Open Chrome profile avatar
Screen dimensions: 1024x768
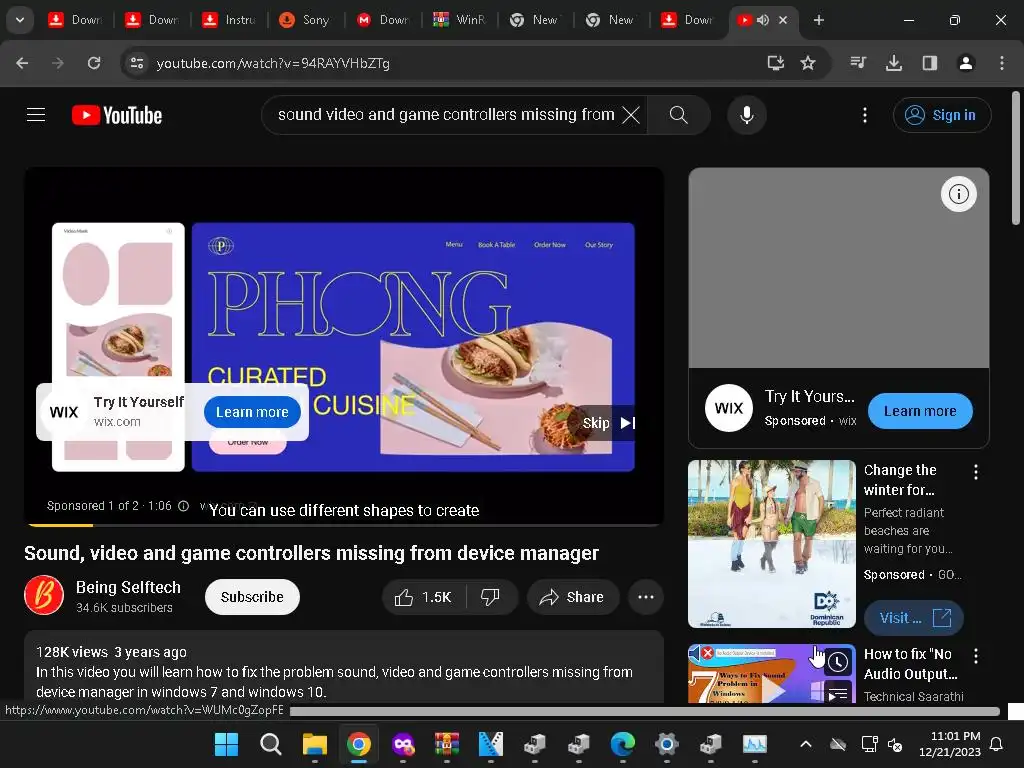point(965,63)
